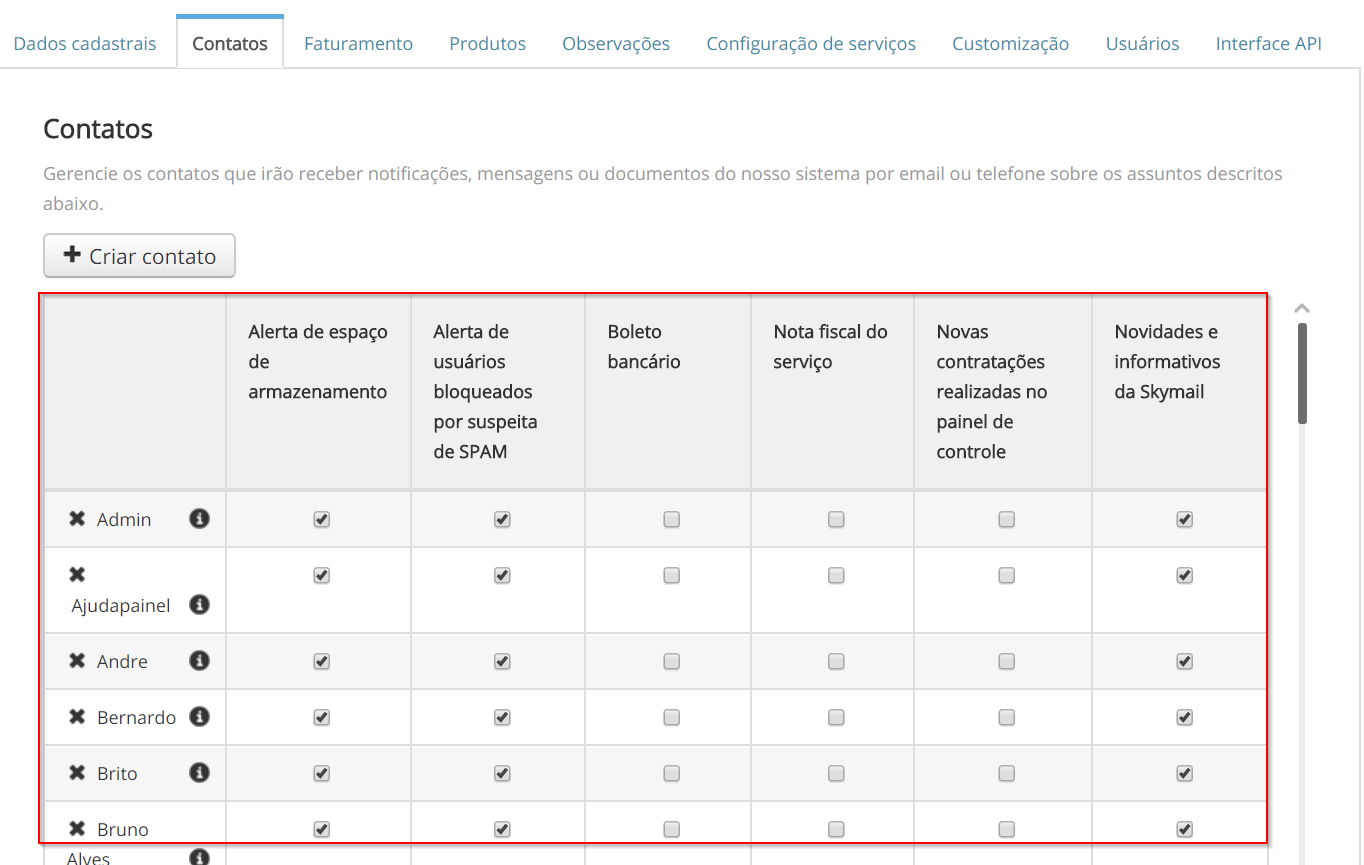Viewport: 1364px width, 865px height.
Task: Click info icon beside Brito
Action: coord(200,772)
